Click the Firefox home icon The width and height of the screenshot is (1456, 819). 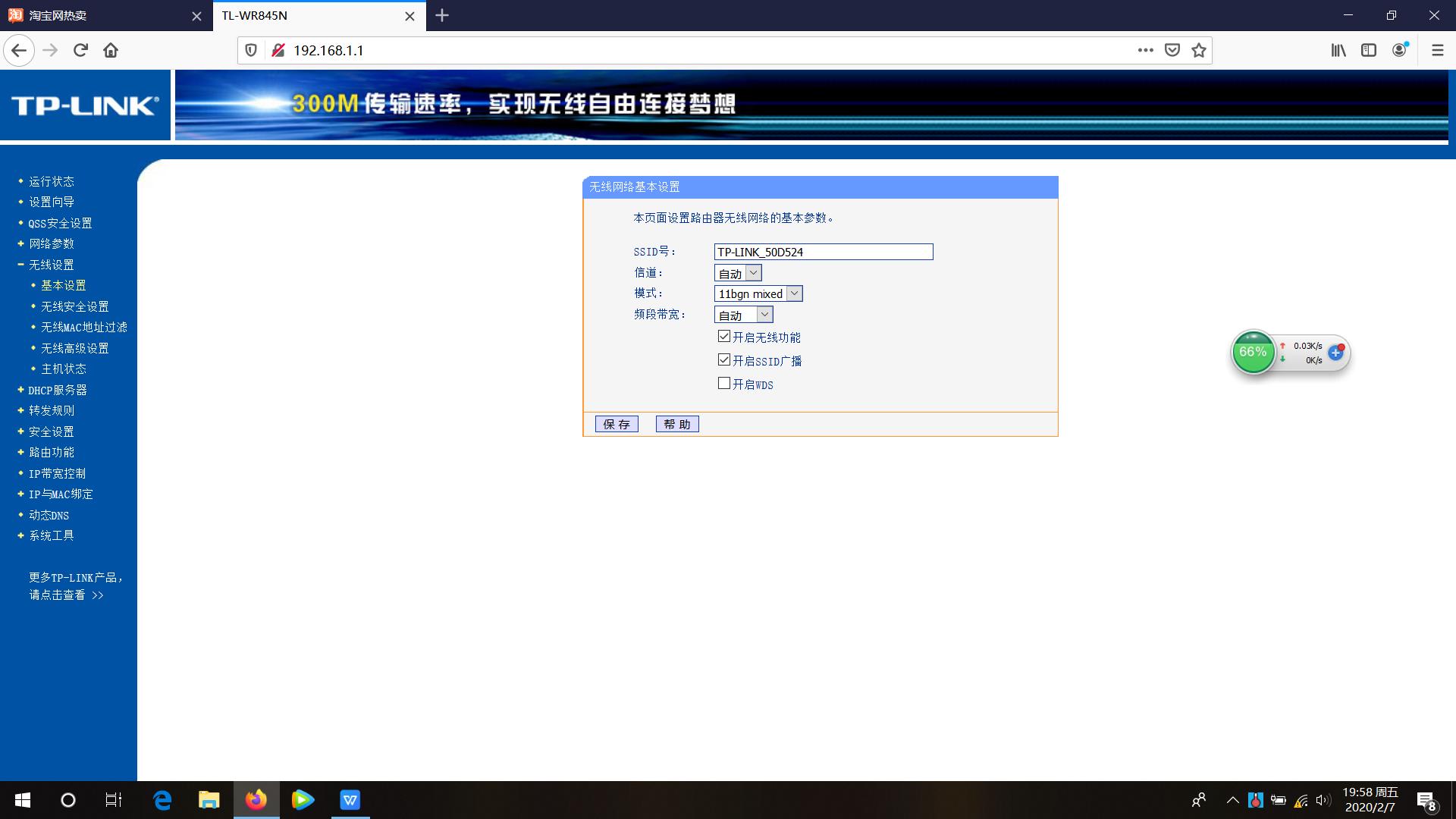(111, 50)
